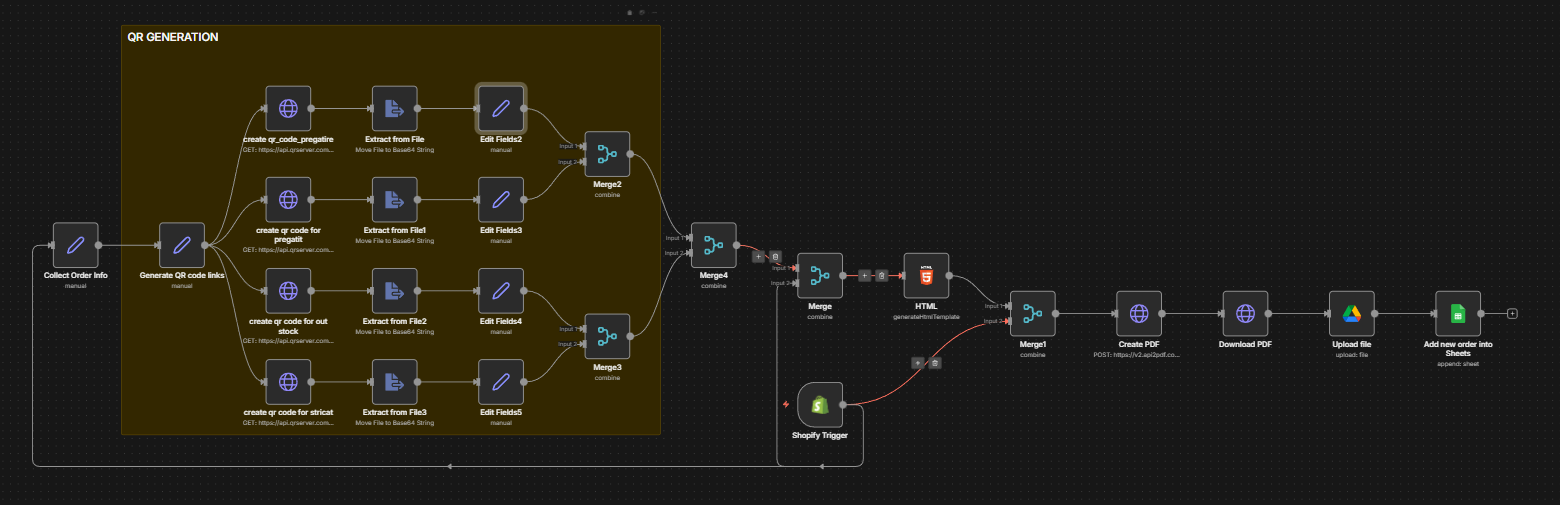The image size is (1560, 505).
Task: Click the Input 2 handle of Merge3
Action: point(582,344)
